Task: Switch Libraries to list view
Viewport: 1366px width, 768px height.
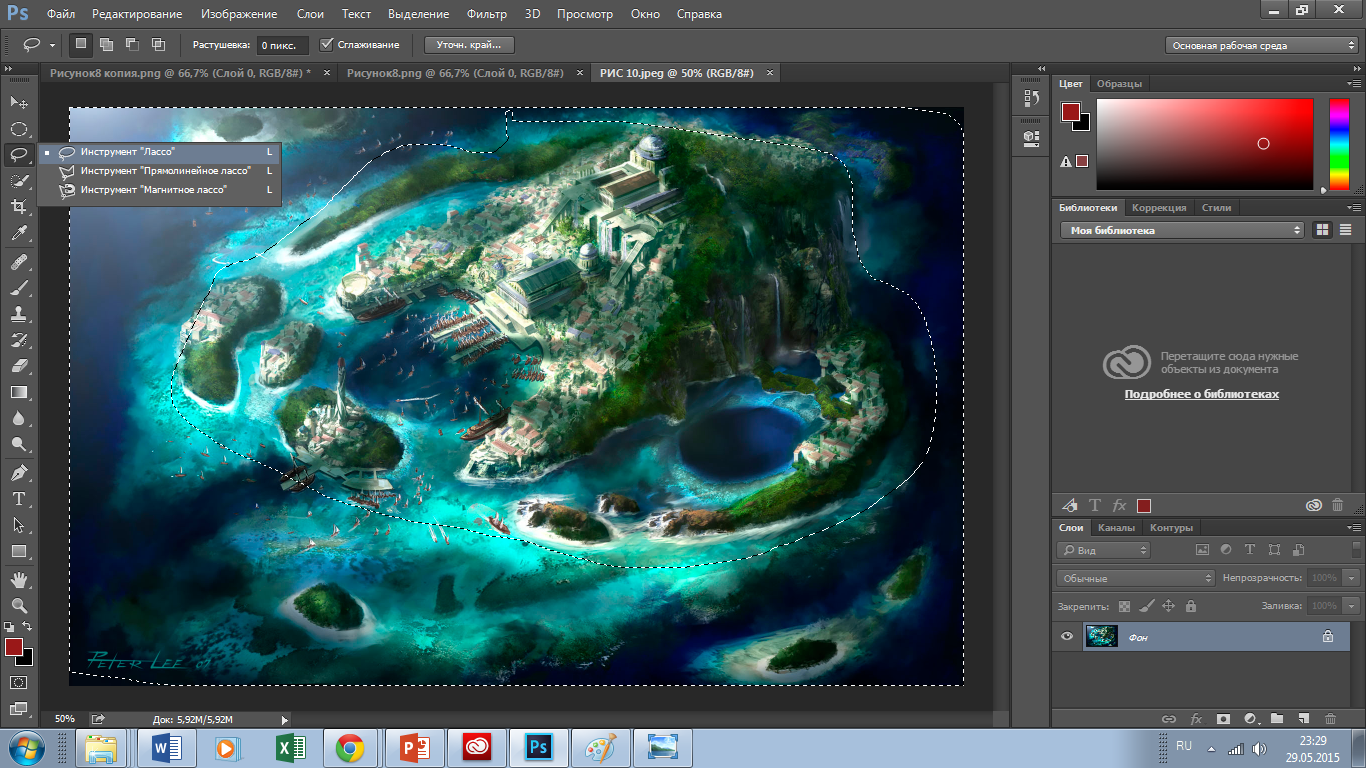Action: (1345, 230)
